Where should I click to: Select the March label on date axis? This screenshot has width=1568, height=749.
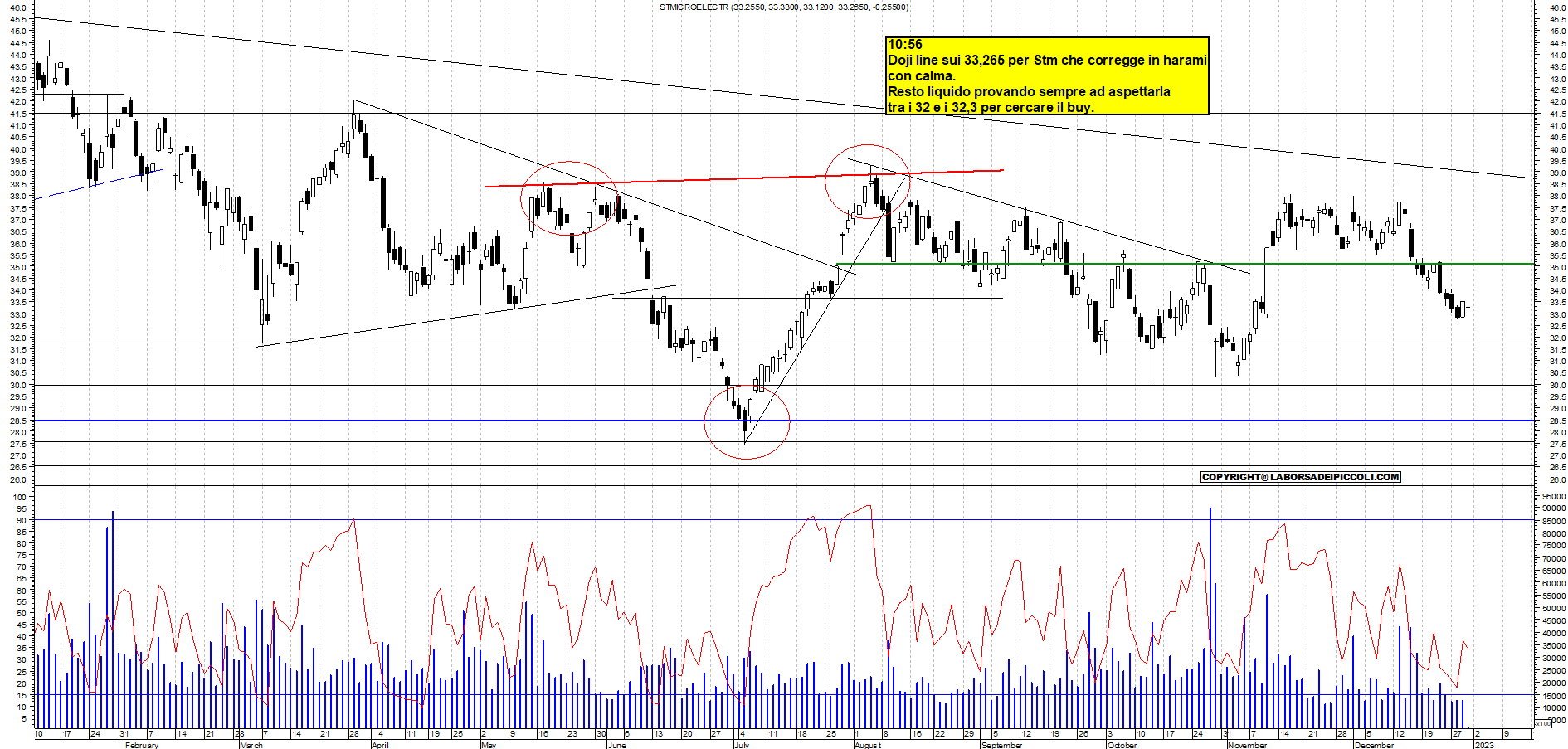pos(251,745)
